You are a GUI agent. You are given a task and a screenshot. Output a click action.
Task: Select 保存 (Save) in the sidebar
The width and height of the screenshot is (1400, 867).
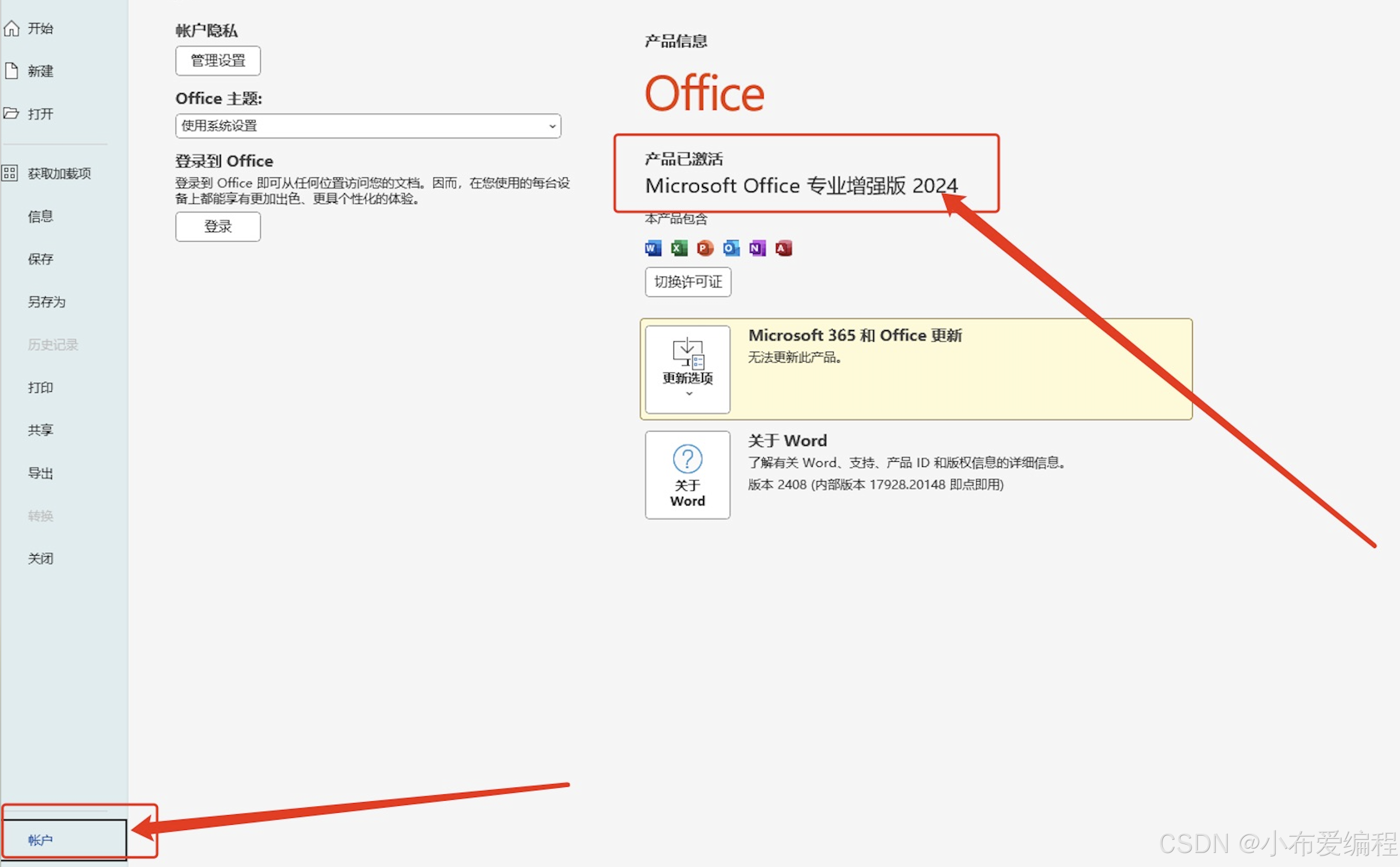[x=41, y=259]
